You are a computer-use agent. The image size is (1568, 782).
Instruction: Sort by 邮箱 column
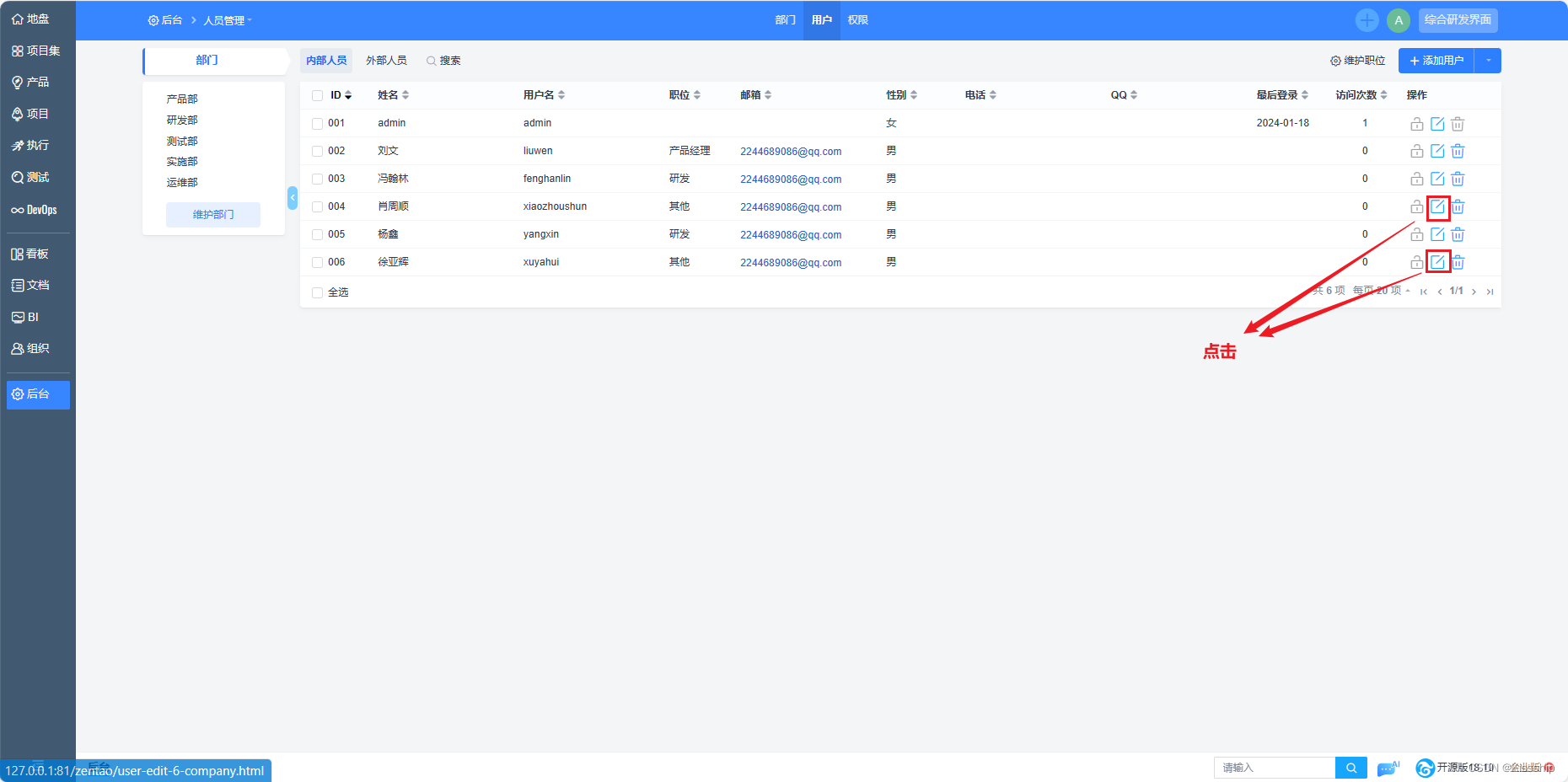(756, 95)
